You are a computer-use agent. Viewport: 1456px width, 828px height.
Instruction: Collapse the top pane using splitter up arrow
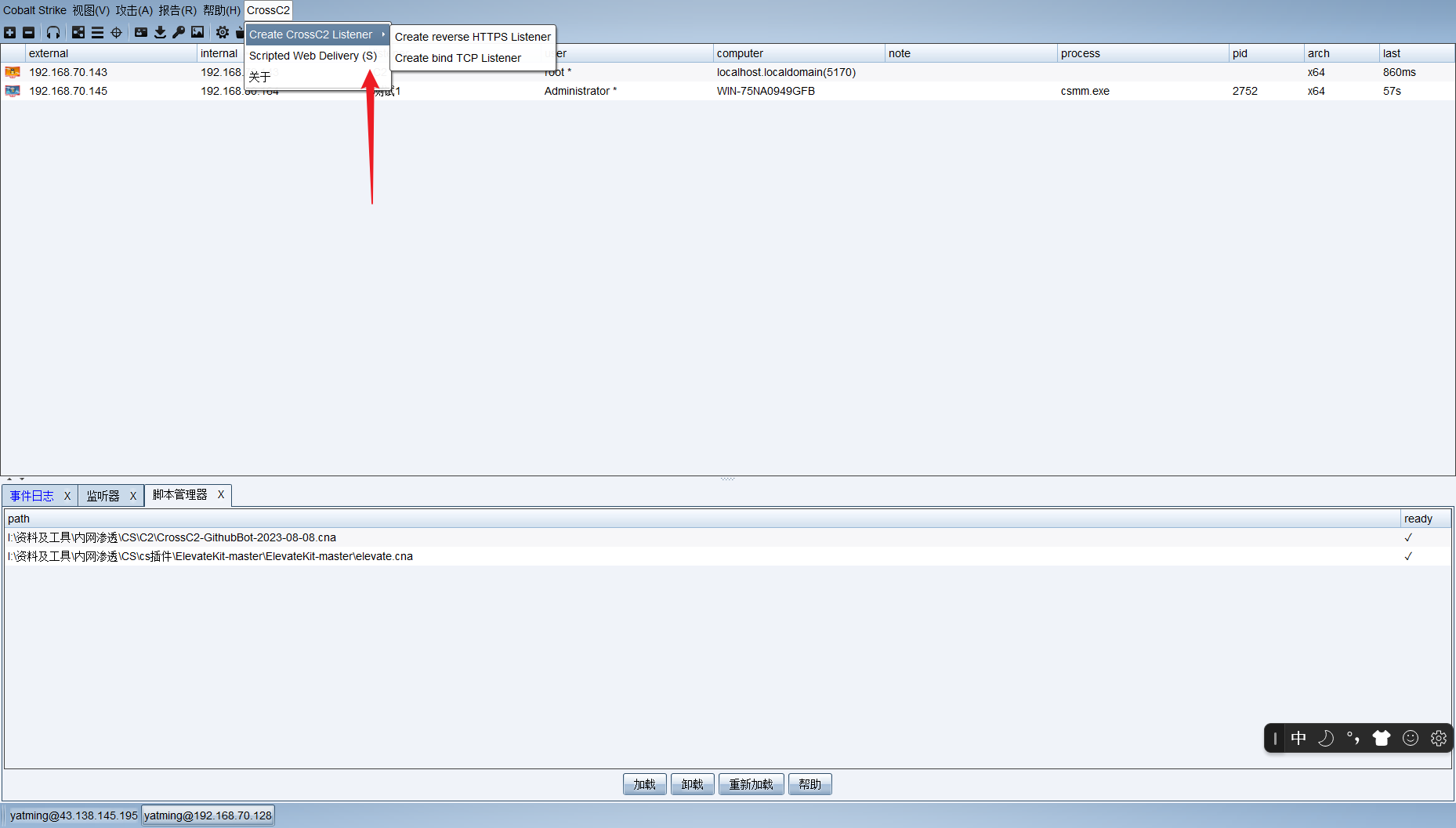tap(9, 479)
